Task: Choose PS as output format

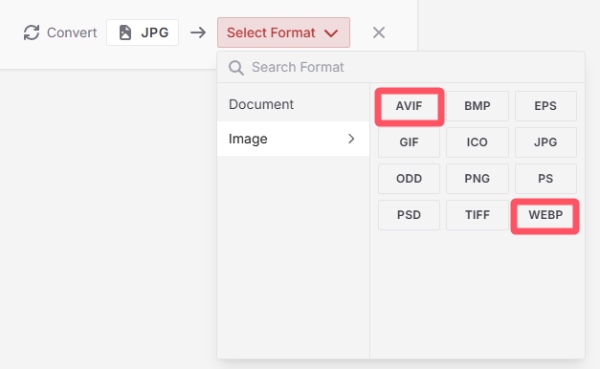Action: tap(546, 179)
